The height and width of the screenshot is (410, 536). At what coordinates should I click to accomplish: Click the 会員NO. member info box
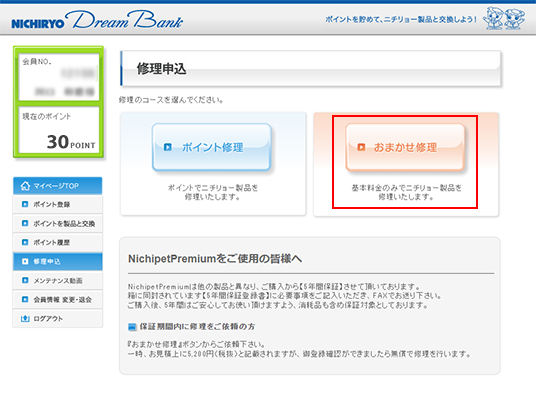coord(59,77)
